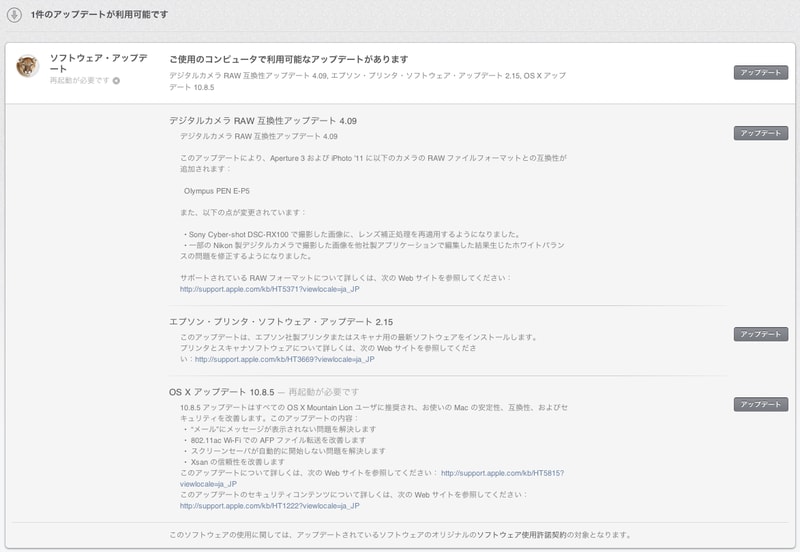This screenshot has height=552, width=800.
Task: Update エプソン・プリンタ・ソフトウェア 2.15
Action: [761, 334]
